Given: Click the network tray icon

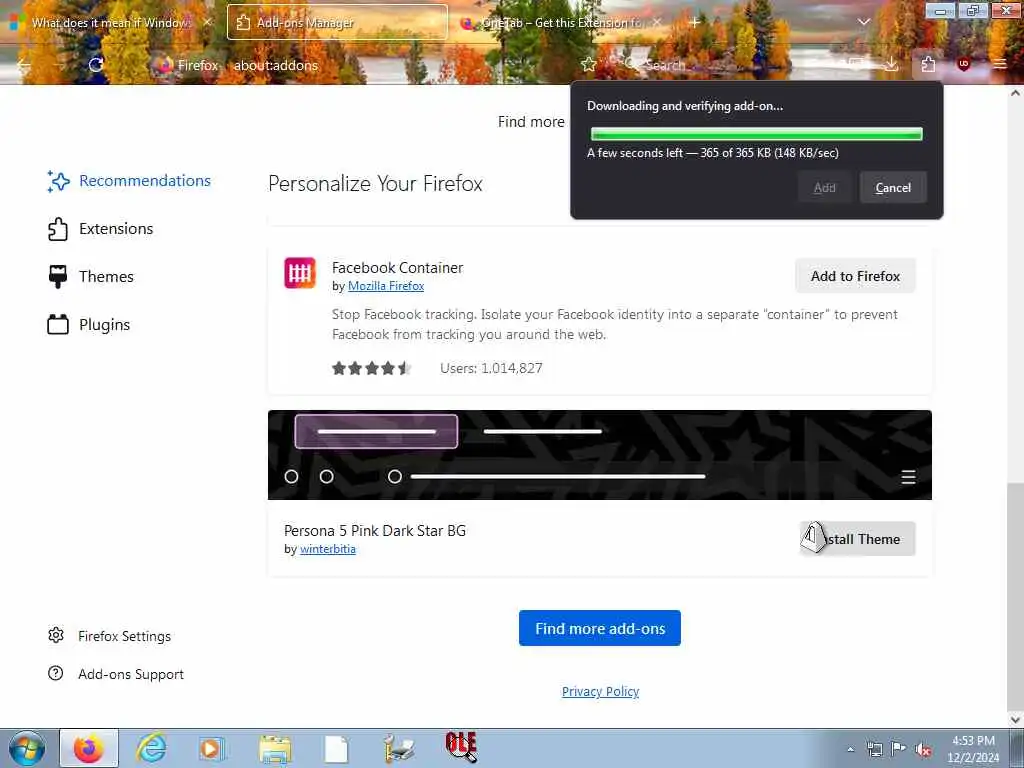Looking at the screenshot, I should pyautogui.click(x=874, y=749).
